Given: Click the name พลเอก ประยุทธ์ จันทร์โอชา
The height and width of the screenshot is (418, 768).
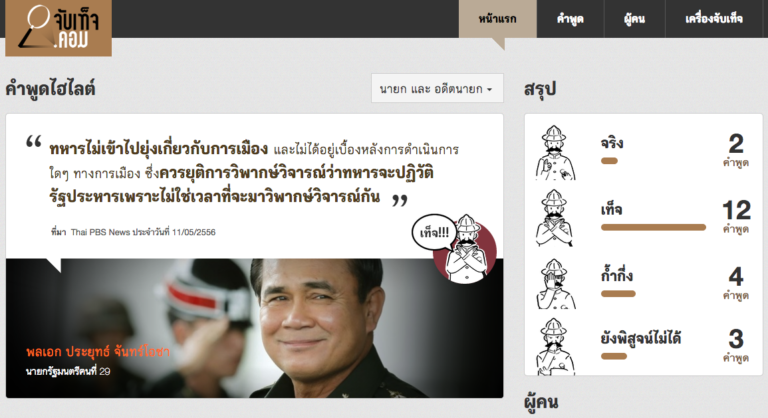Looking at the screenshot, I should coord(98,351).
